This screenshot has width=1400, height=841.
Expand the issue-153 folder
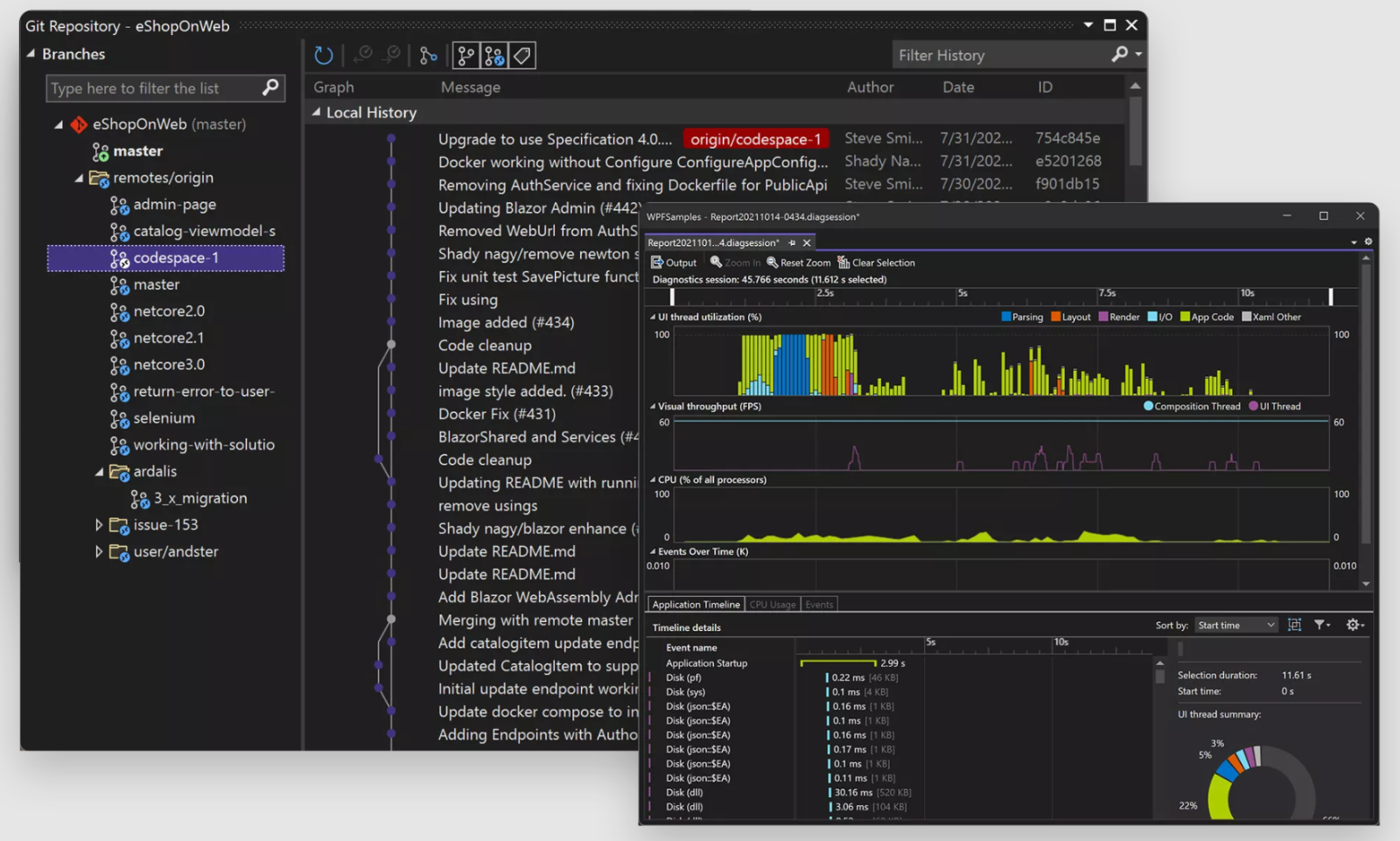(x=98, y=524)
